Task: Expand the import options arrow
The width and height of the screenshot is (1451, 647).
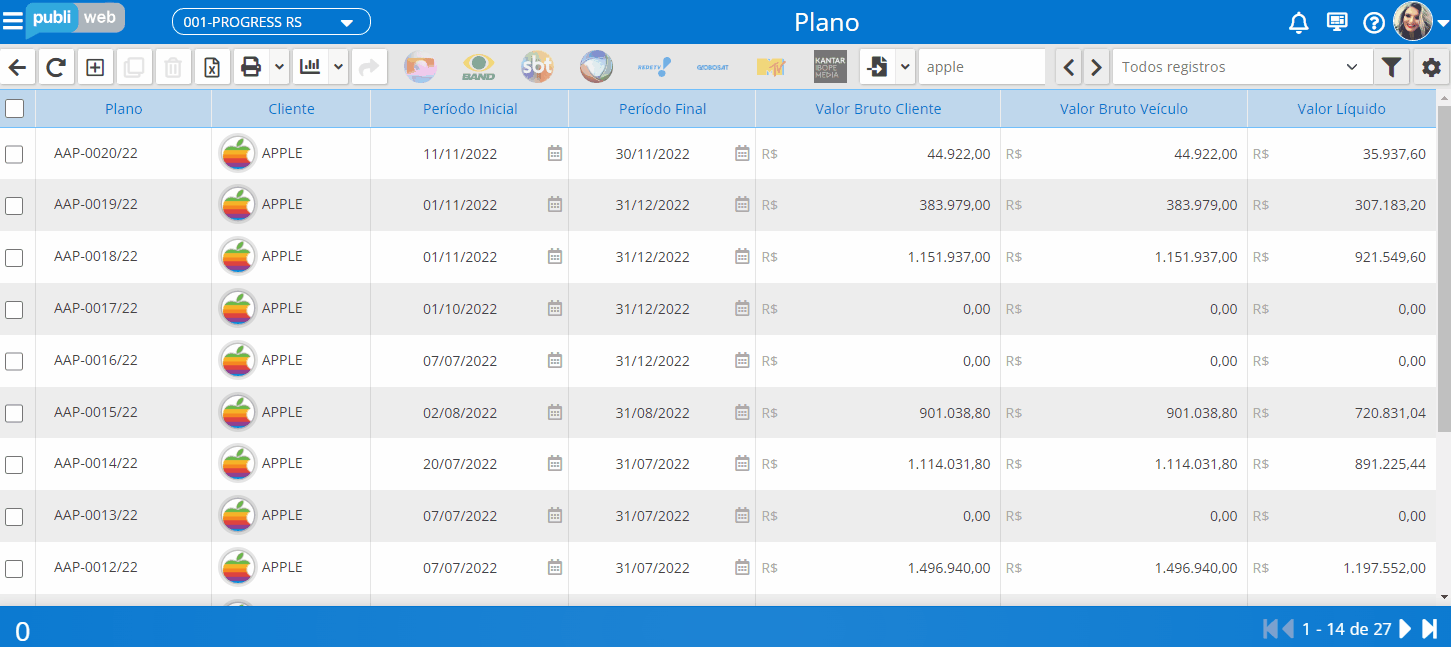Action: click(x=905, y=67)
